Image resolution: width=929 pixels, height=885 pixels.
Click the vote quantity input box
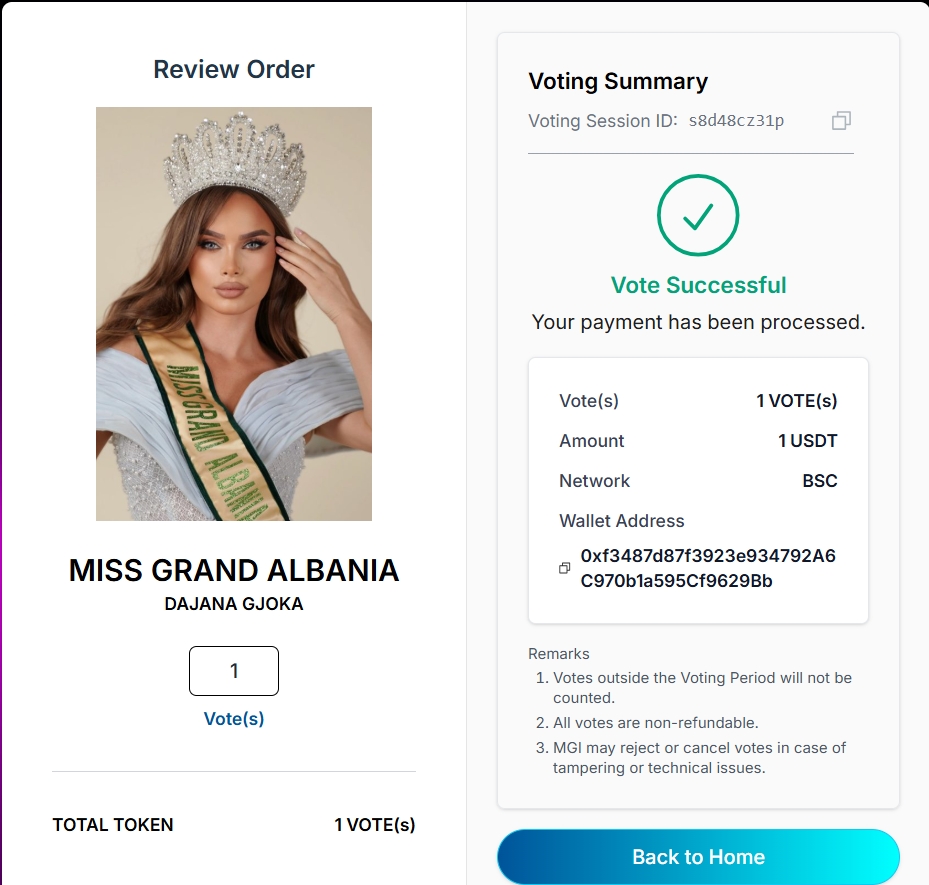(234, 671)
